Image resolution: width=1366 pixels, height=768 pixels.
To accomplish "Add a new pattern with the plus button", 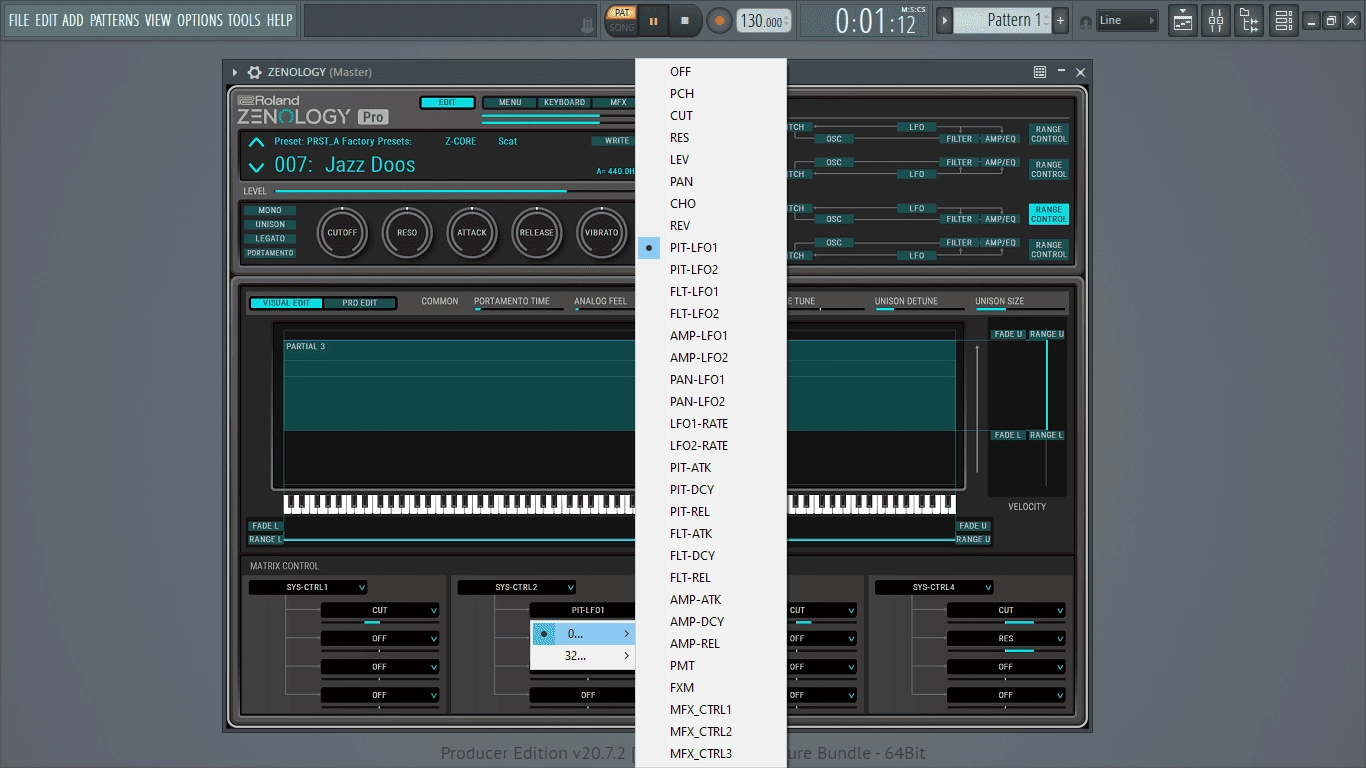I will [1061, 20].
